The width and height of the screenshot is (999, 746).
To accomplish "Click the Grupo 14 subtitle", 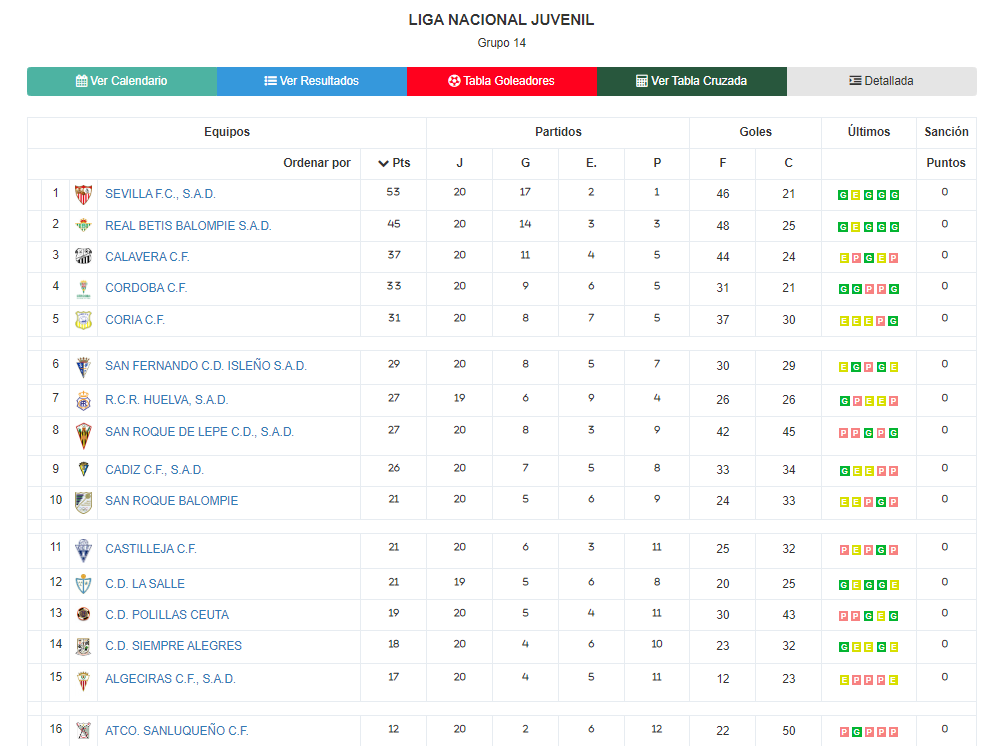I will coord(501,43).
